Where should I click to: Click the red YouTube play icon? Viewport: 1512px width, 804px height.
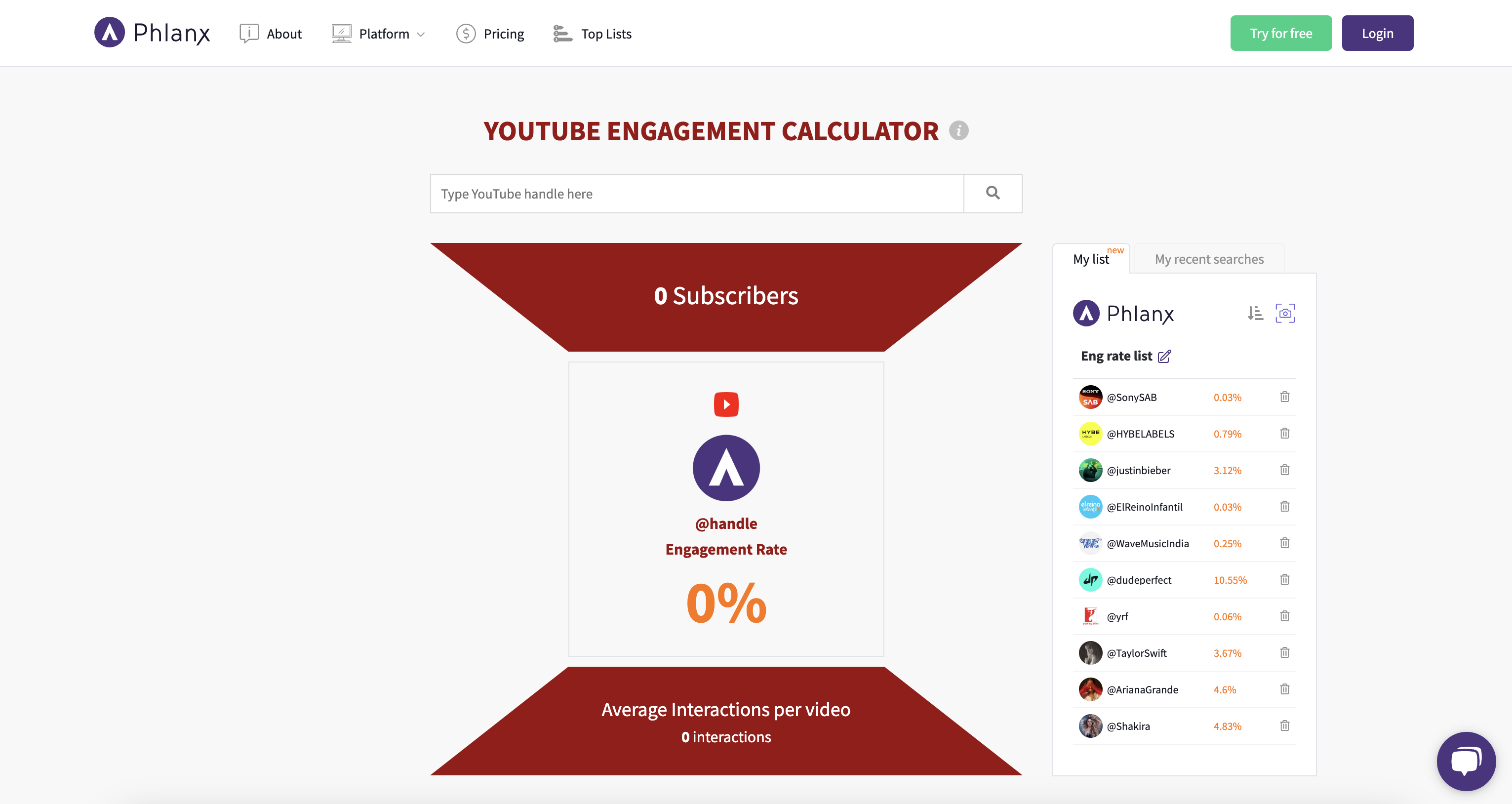coord(726,404)
